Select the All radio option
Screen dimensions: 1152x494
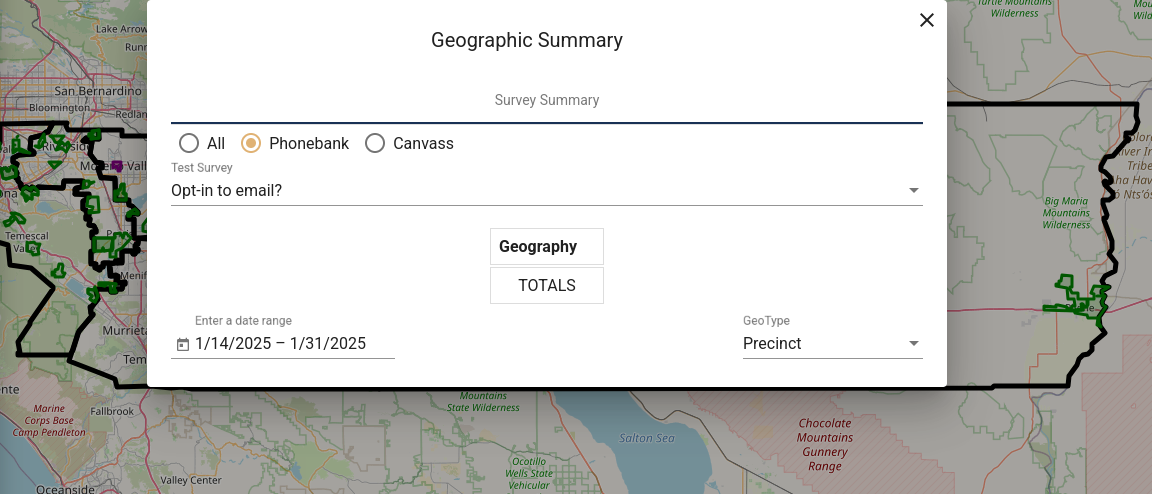coord(189,143)
